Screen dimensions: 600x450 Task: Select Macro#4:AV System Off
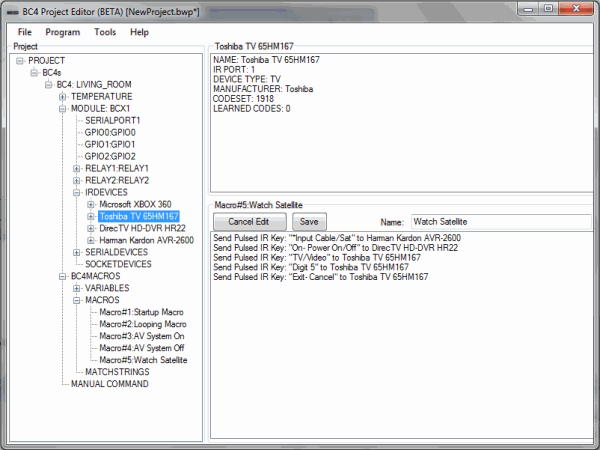[x=142, y=348]
